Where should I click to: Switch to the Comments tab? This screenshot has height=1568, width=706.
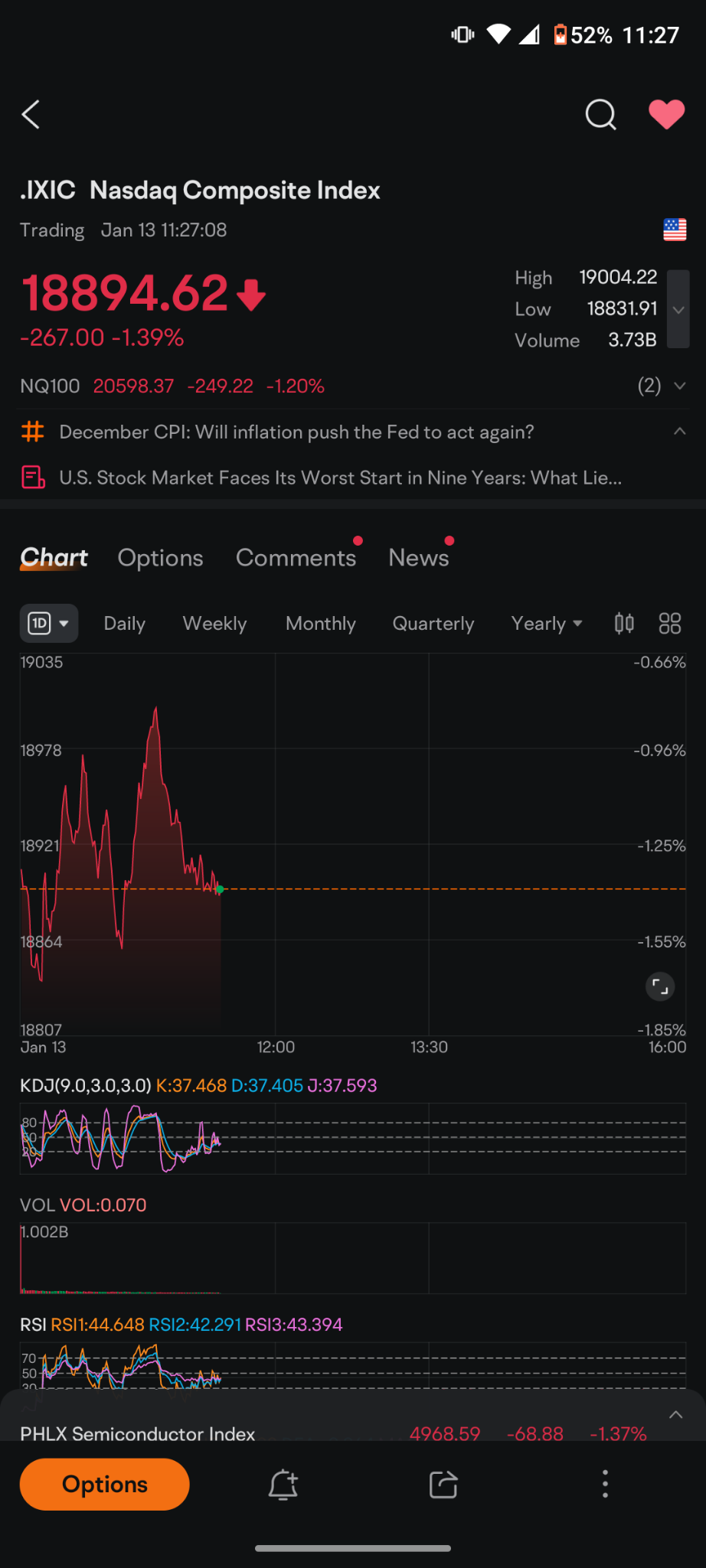tap(296, 558)
